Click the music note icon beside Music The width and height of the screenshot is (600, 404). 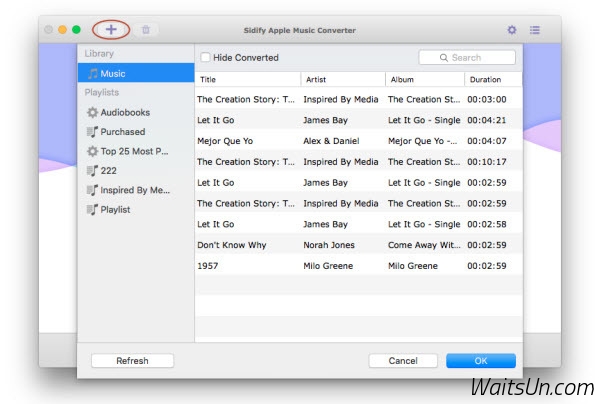[x=92, y=73]
